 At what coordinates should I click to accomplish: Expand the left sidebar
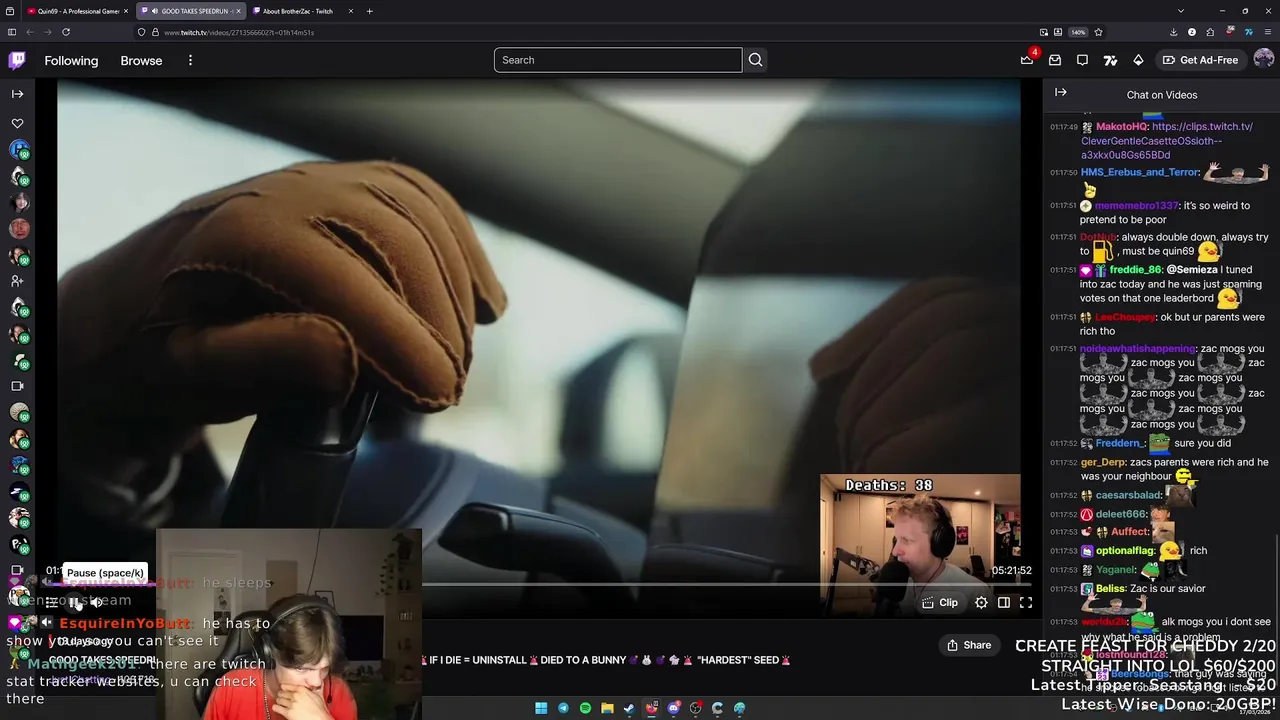[17, 94]
